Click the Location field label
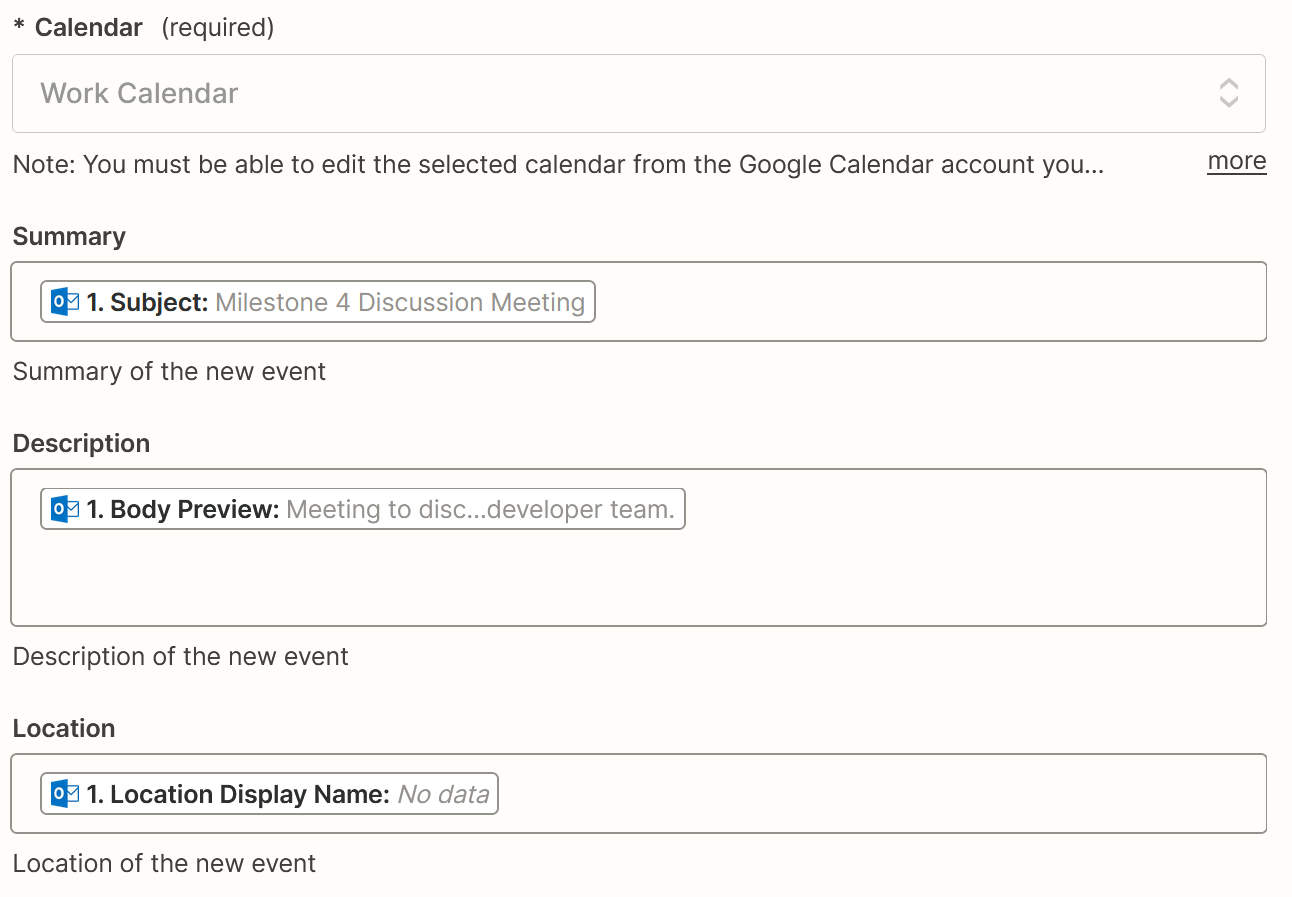Screen dimensions: 1292x897 click(x=64, y=728)
